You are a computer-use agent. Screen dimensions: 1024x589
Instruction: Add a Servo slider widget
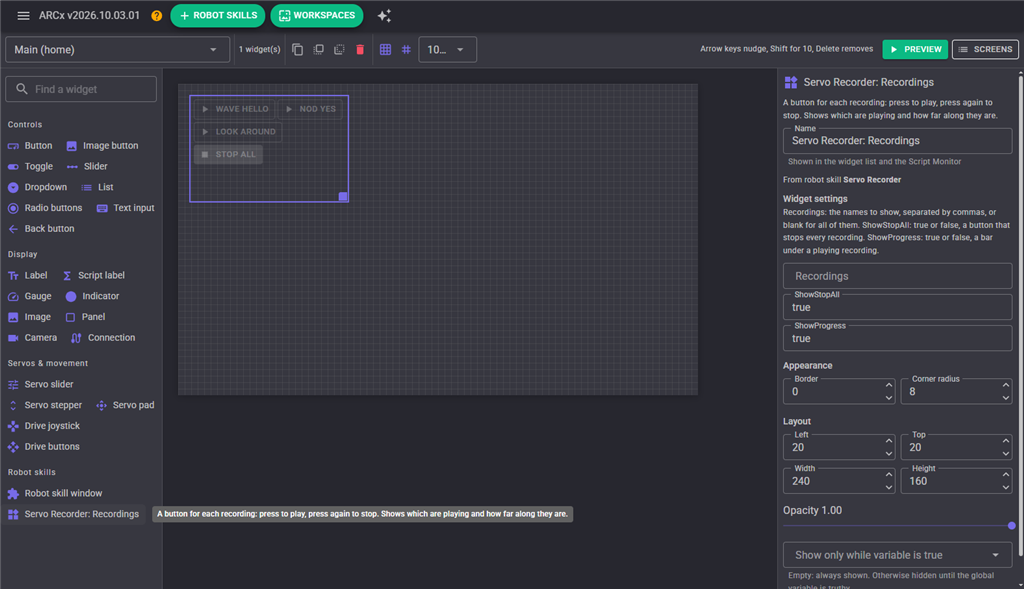coord(40,385)
